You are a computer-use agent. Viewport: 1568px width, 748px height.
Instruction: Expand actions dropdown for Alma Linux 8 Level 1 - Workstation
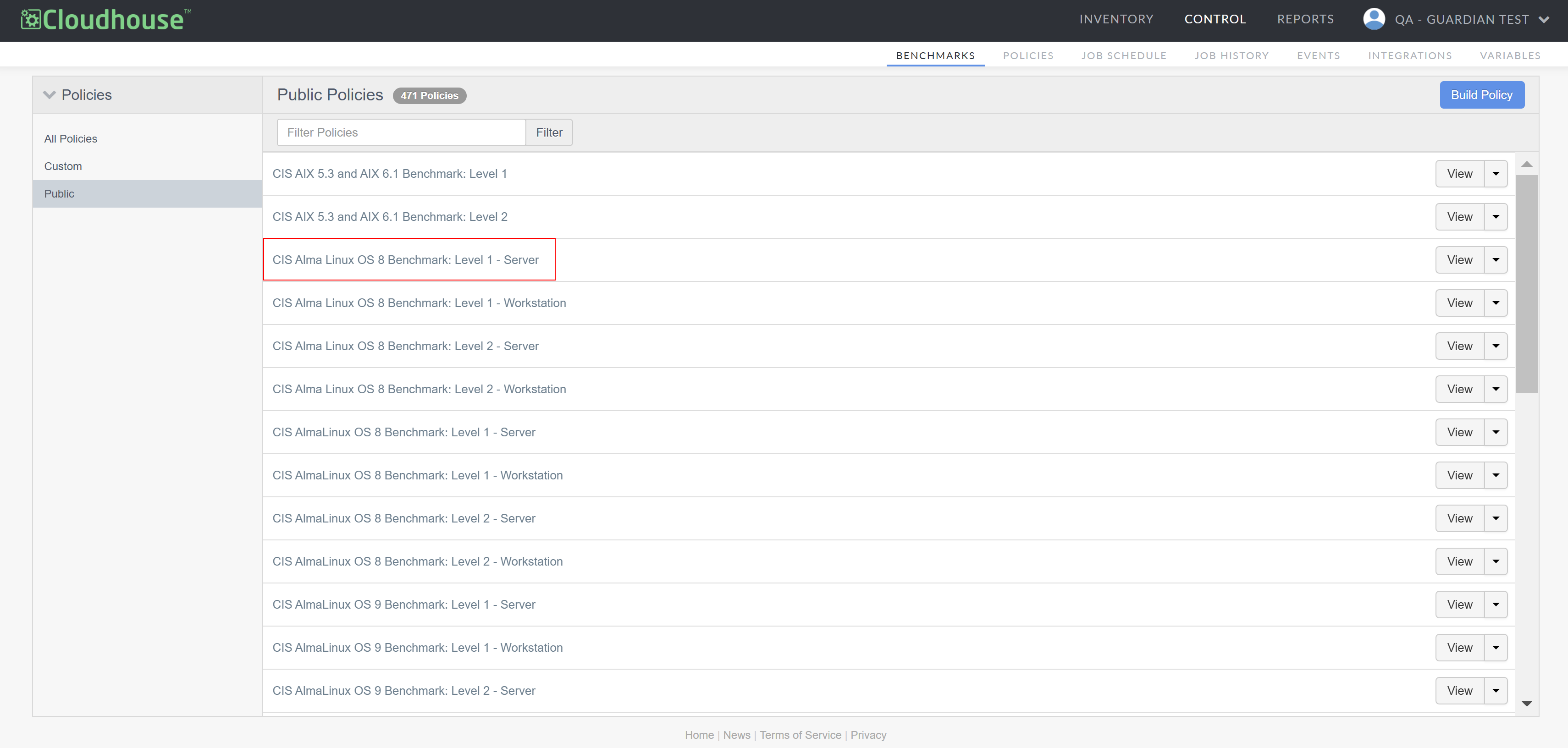click(x=1496, y=303)
